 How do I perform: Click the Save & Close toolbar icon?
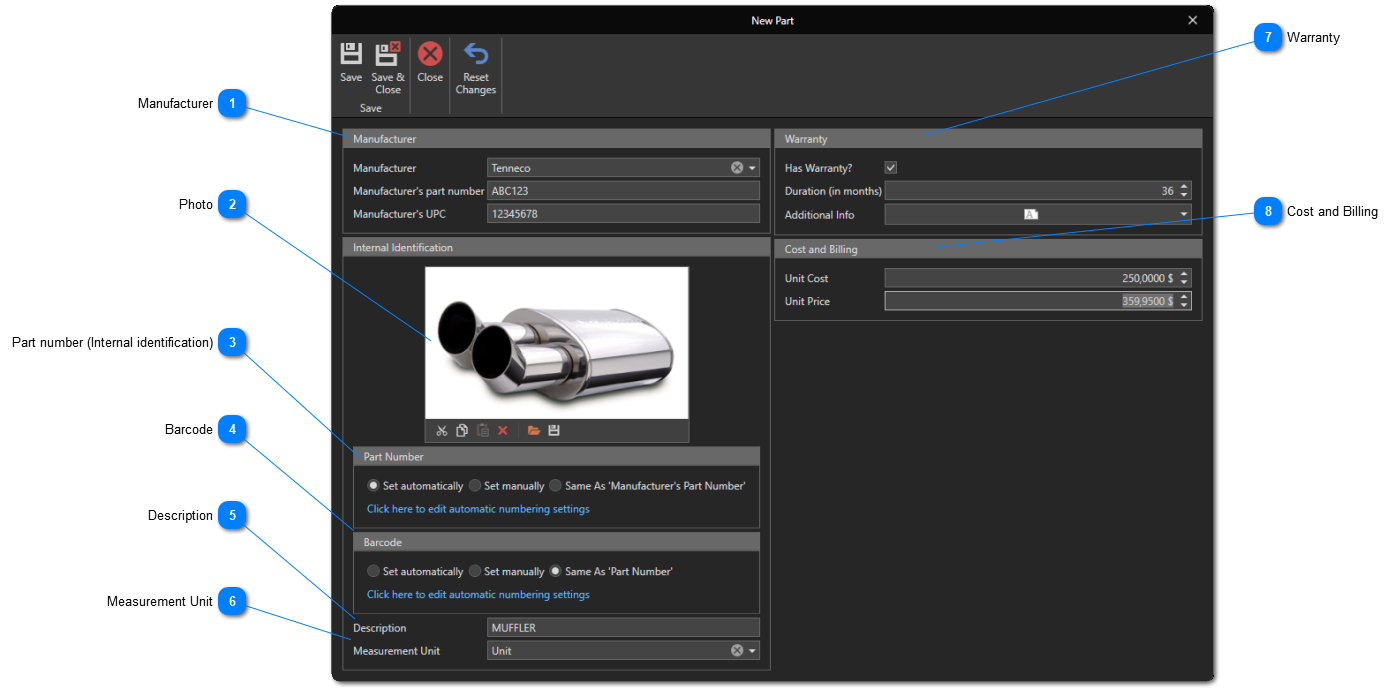(x=387, y=55)
